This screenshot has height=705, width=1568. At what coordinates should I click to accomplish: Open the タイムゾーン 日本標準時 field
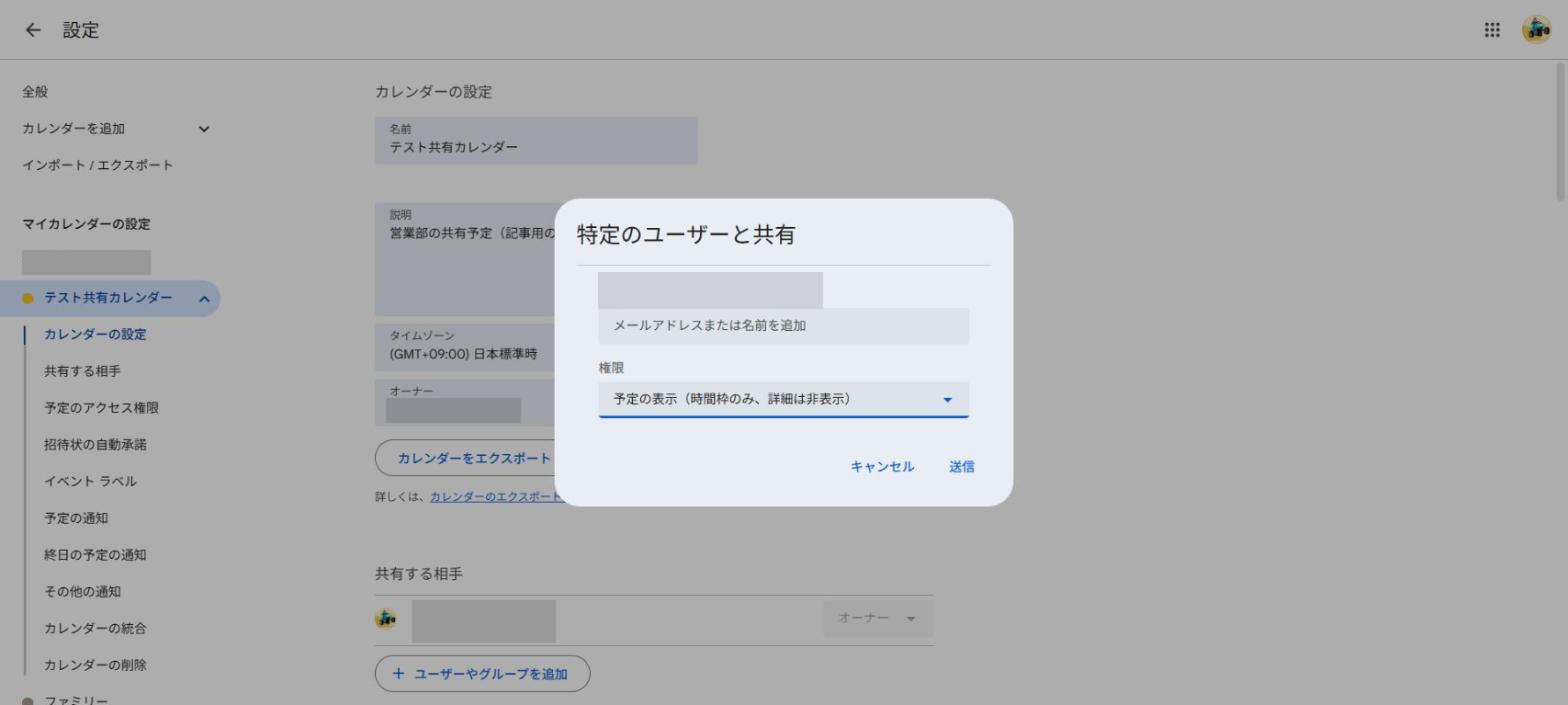click(465, 347)
